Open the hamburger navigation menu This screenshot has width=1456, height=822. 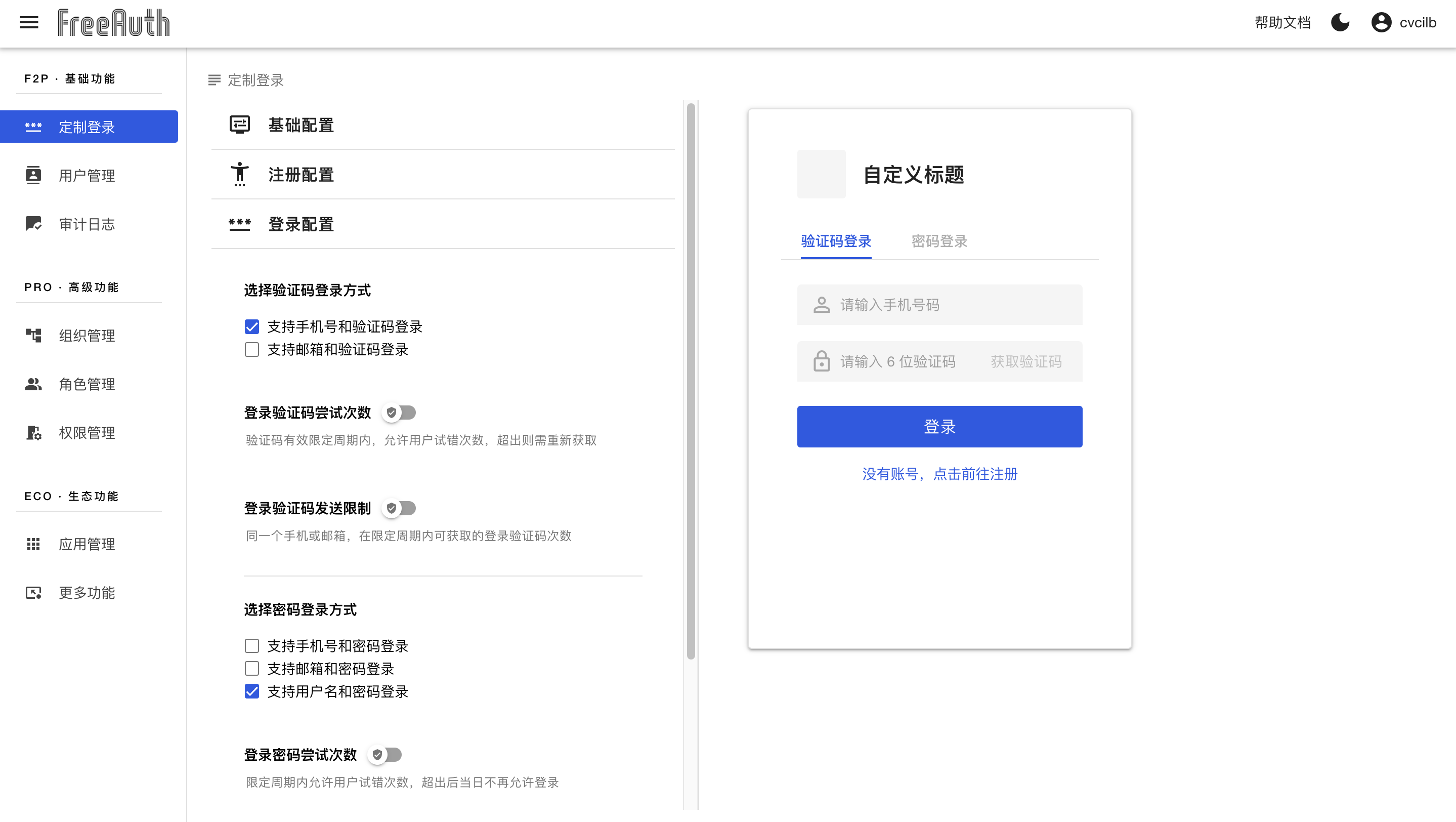pos(29,23)
